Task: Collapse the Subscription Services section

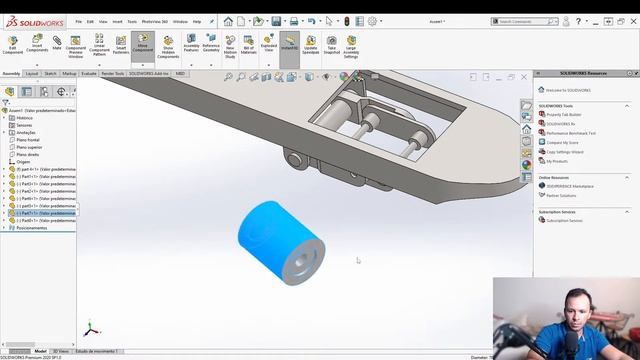Action: coord(627,212)
